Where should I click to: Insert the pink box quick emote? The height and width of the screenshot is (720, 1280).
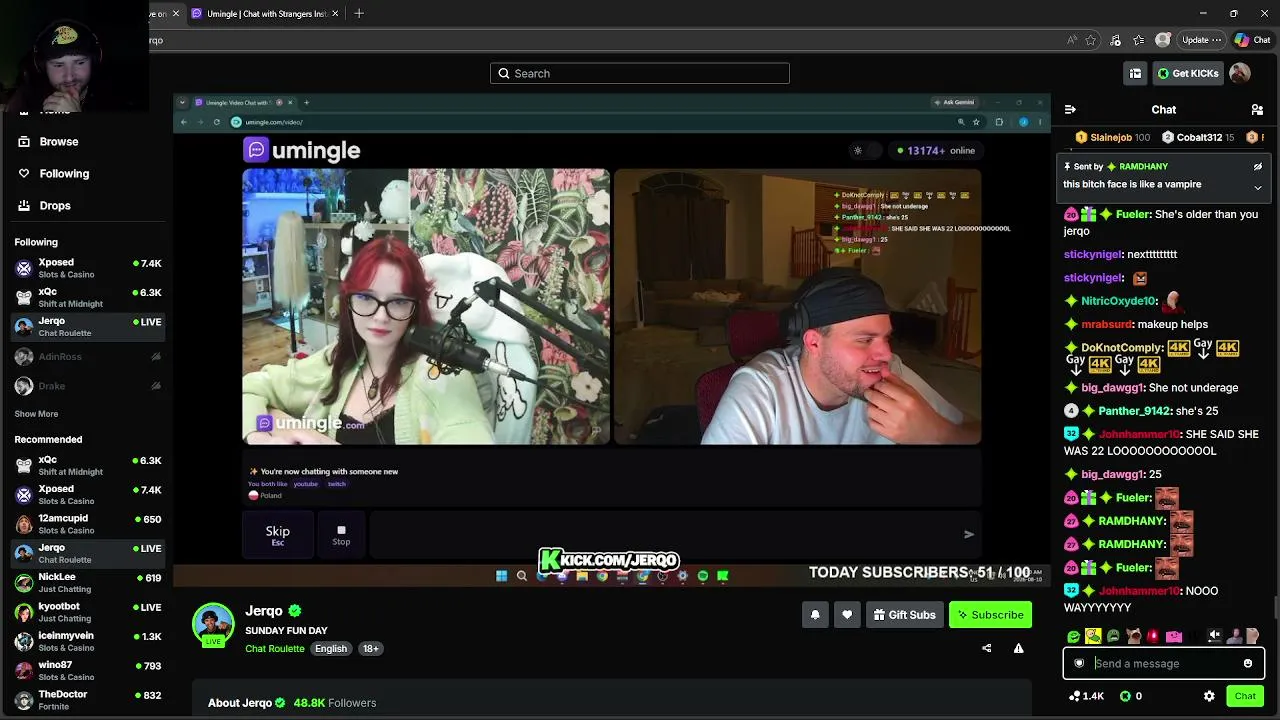[1173, 636]
